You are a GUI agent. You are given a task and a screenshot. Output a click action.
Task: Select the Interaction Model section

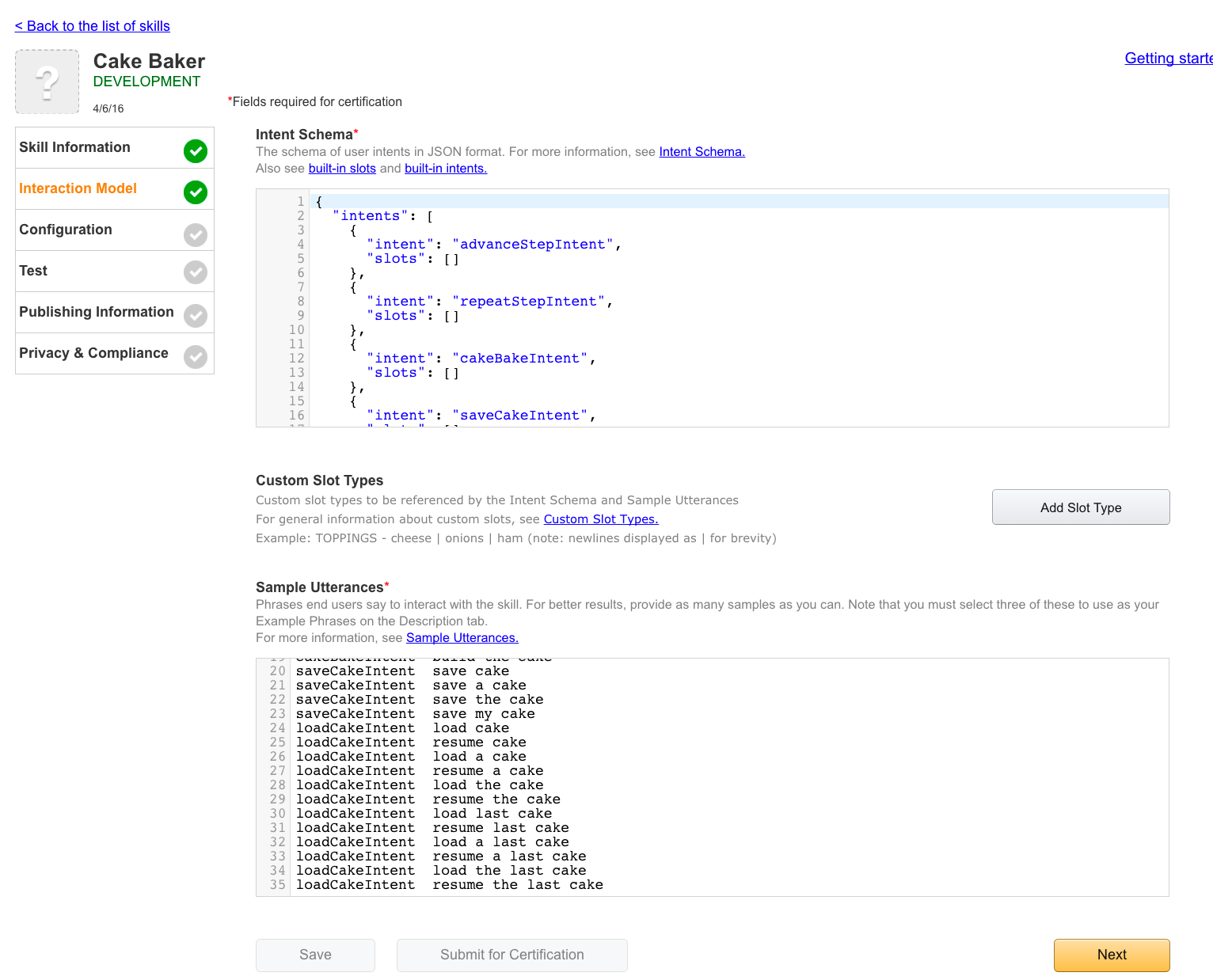click(115, 189)
